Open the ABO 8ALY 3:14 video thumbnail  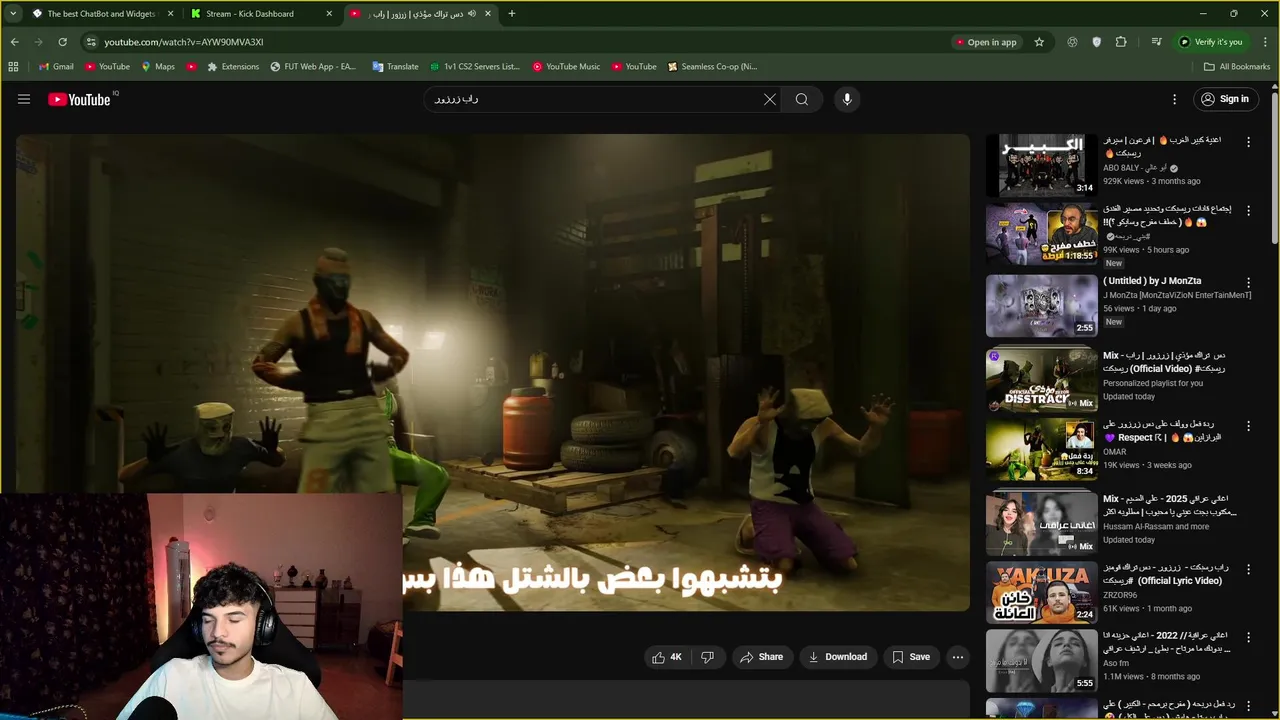(x=1041, y=165)
